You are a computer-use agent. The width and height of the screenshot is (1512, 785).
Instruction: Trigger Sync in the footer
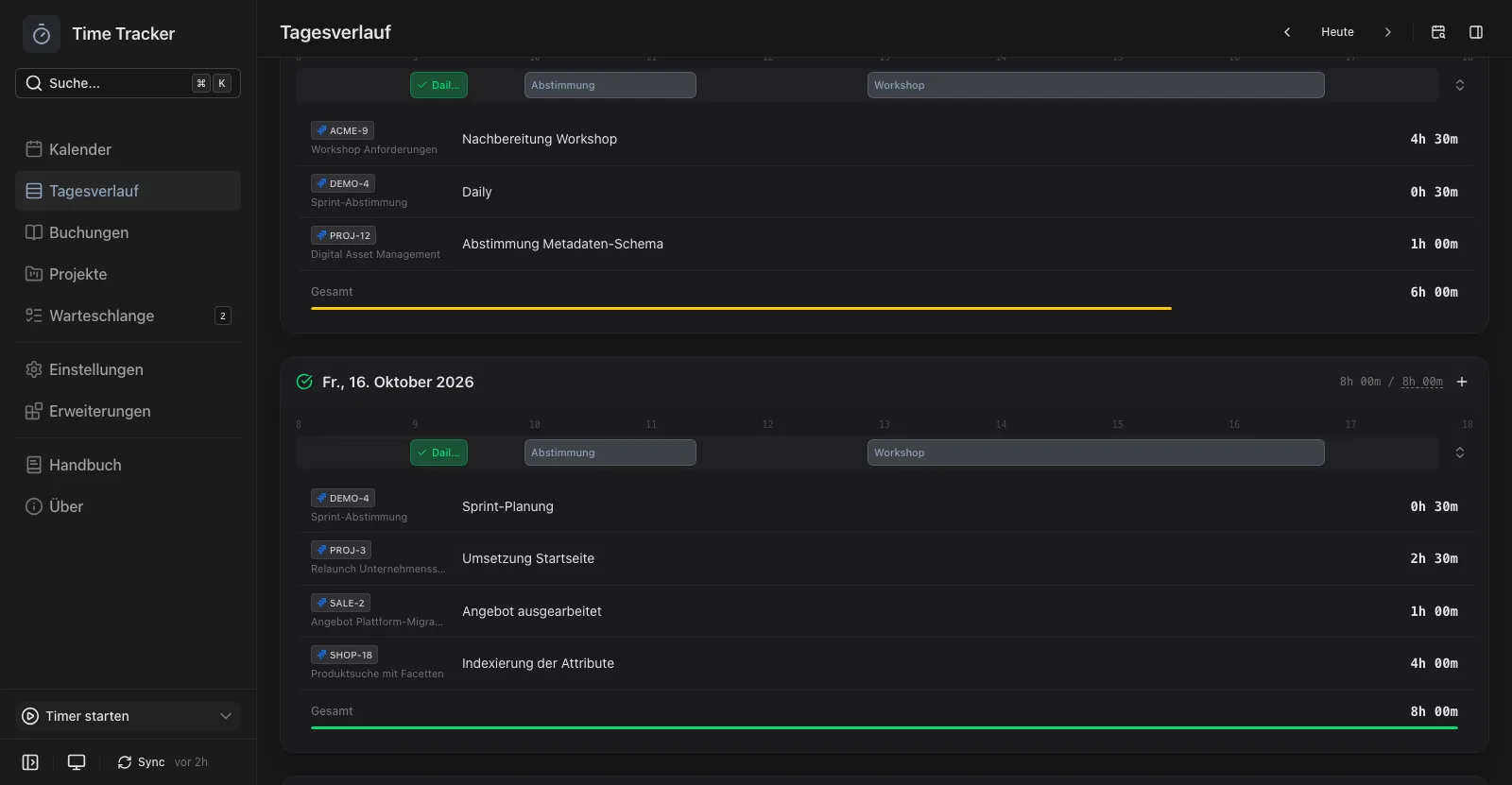coord(141,762)
